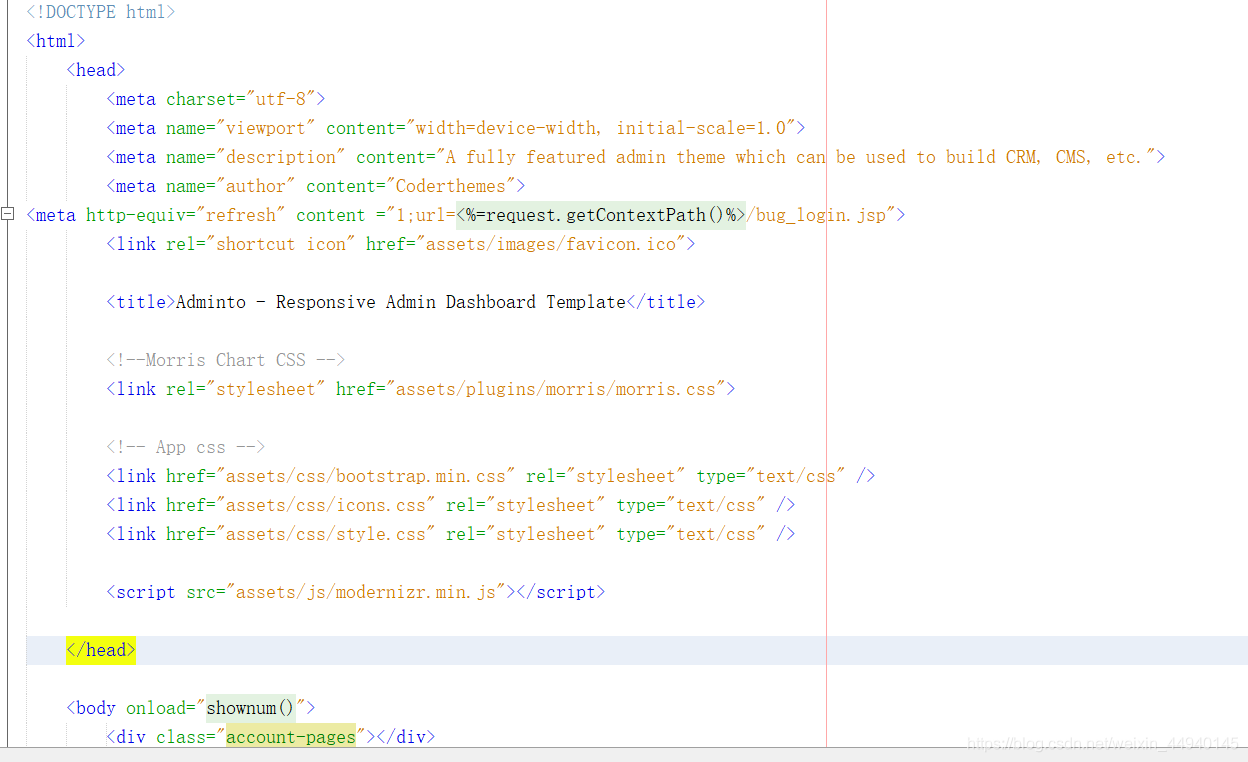The width and height of the screenshot is (1248, 762).
Task: Click the "assets/js/modernizr.min.js" script source
Action: tap(366, 592)
